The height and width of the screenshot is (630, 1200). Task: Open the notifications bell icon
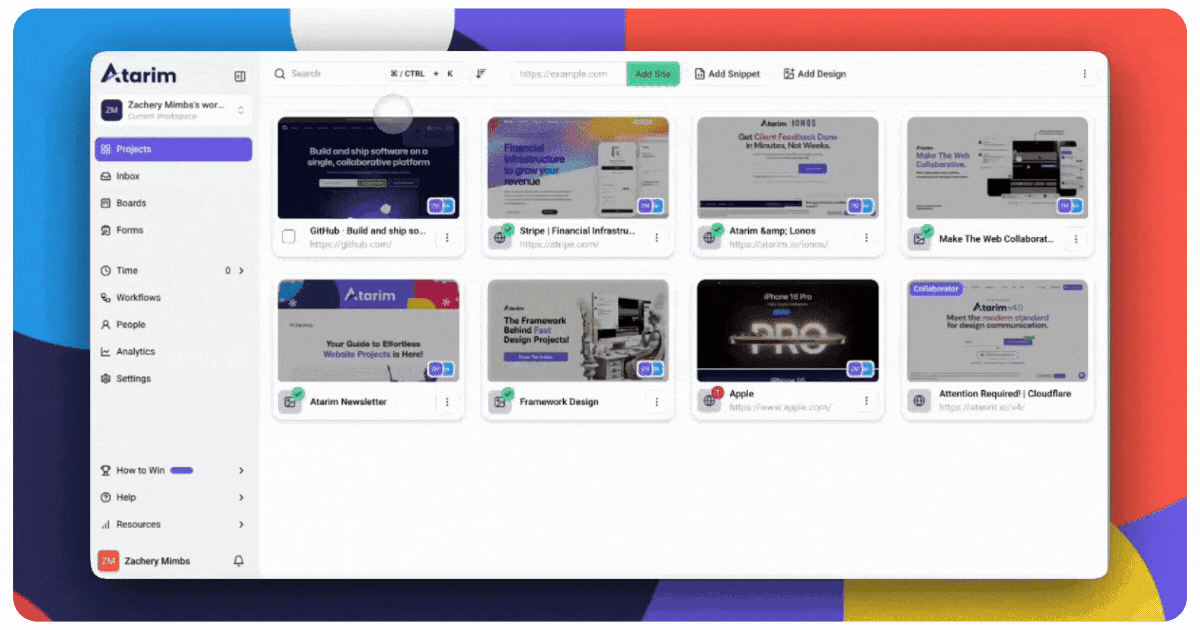(x=238, y=561)
